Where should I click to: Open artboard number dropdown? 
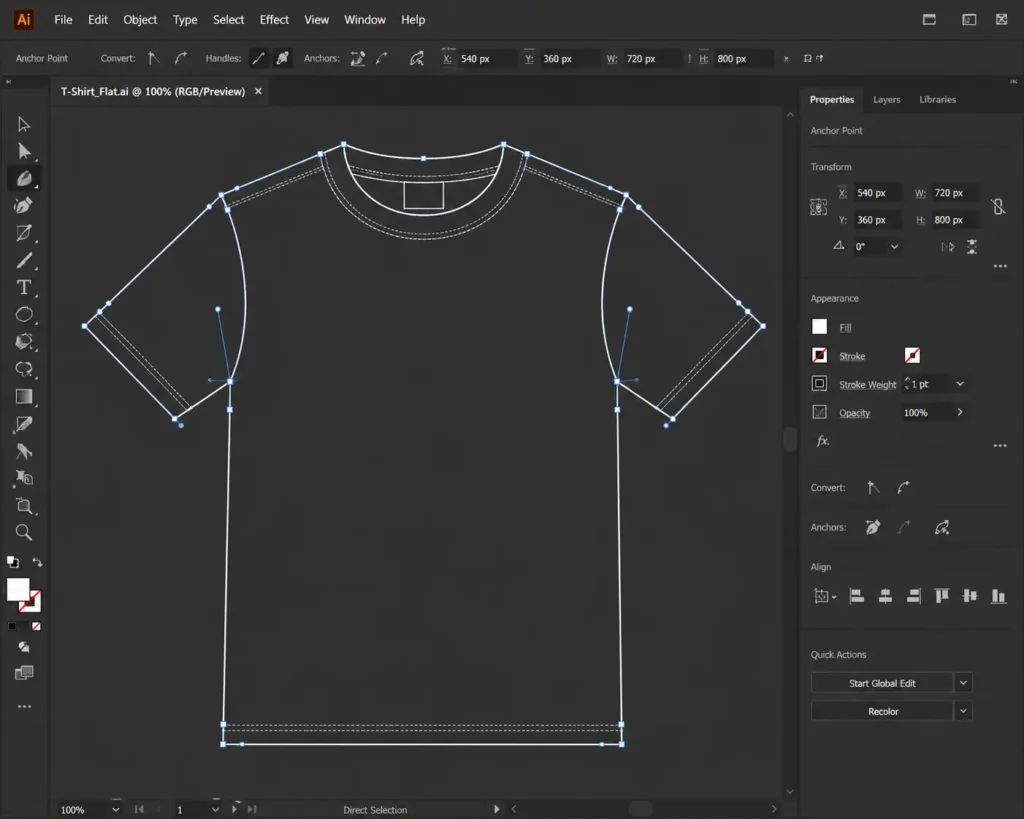215,810
